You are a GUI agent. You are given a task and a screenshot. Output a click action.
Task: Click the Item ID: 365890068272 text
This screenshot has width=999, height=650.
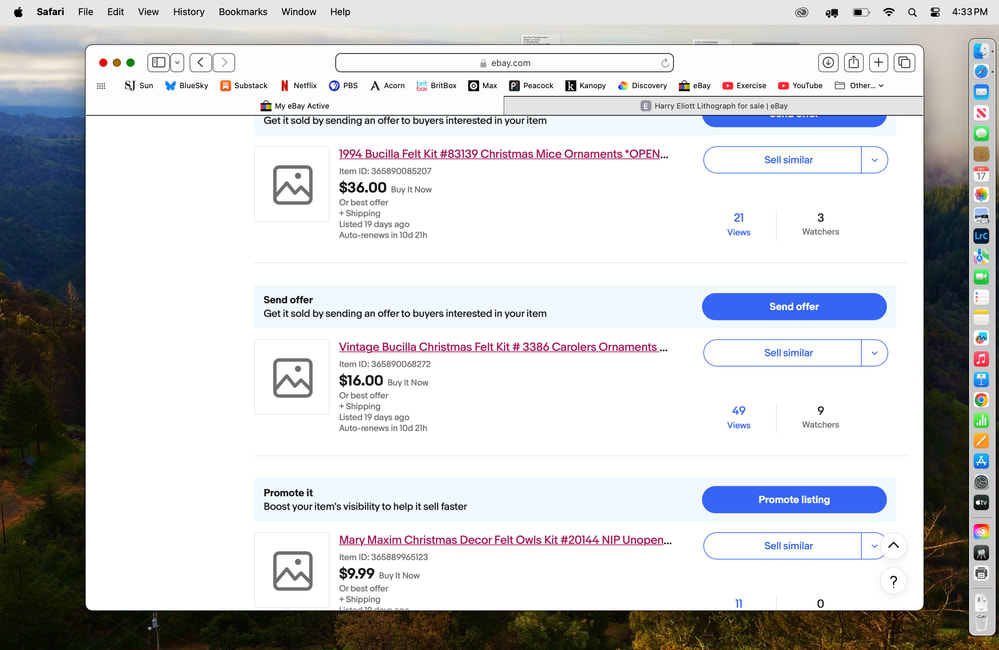click(x=385, y=364)
